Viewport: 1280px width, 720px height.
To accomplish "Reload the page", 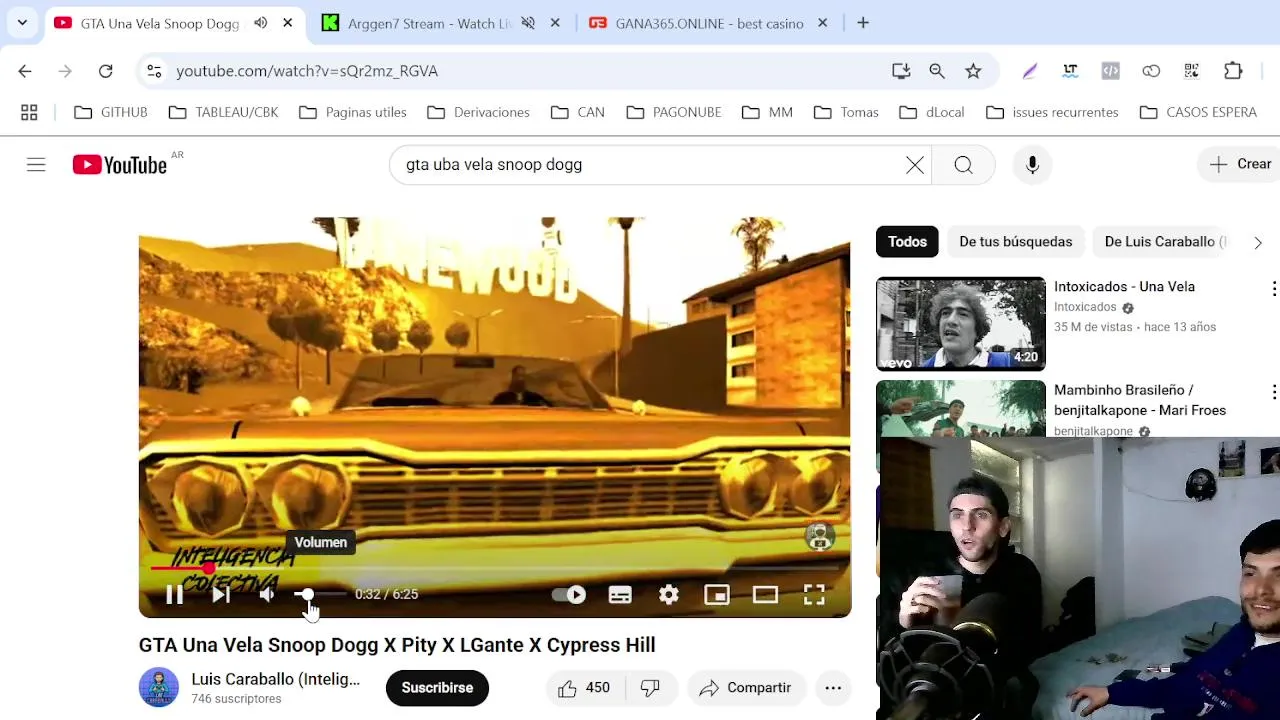I will (x=105, y=71).
